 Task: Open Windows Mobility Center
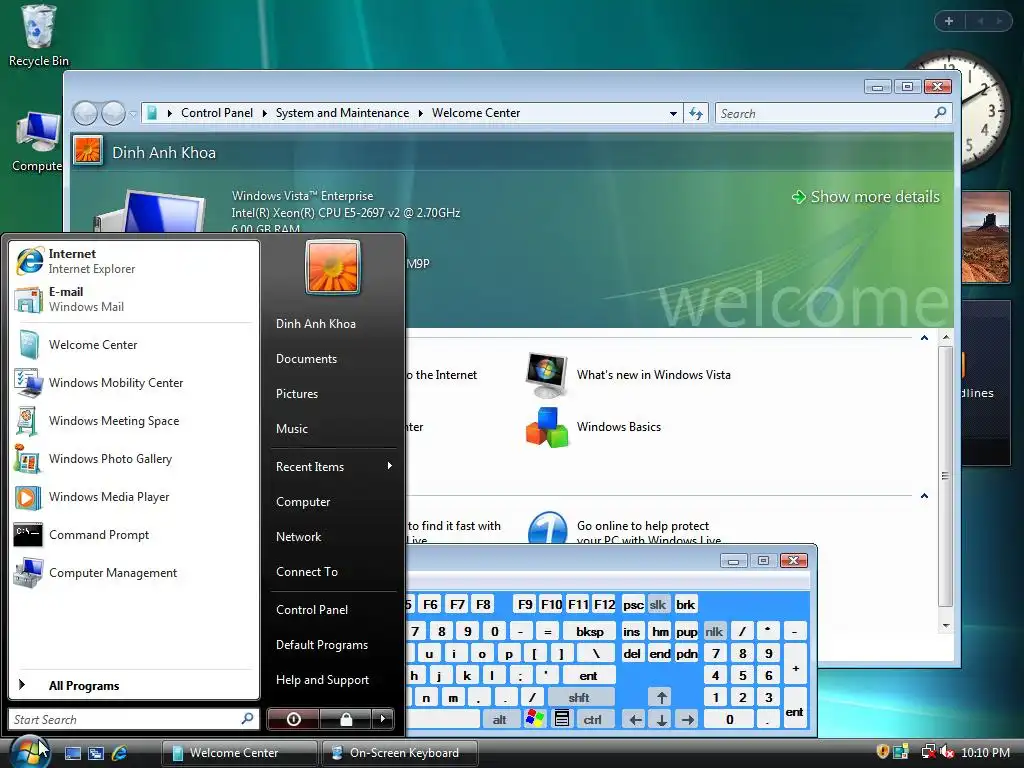click(x=134, y=383)
